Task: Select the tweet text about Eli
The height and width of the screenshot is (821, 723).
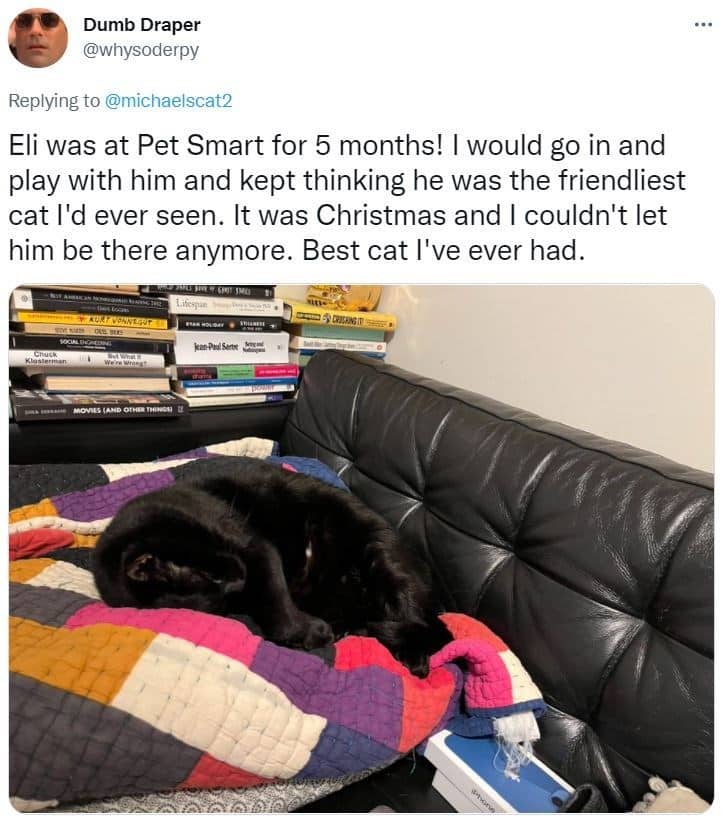Action: click(347, 197)
